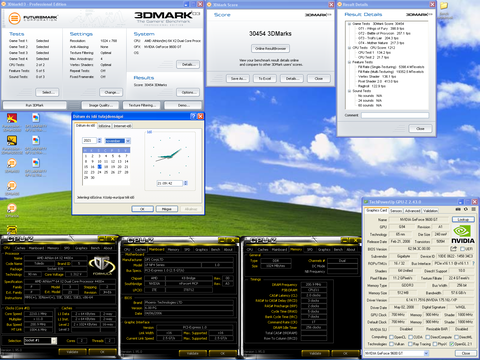Collapse Feature Tests node in Result Details

coord(349,62)
